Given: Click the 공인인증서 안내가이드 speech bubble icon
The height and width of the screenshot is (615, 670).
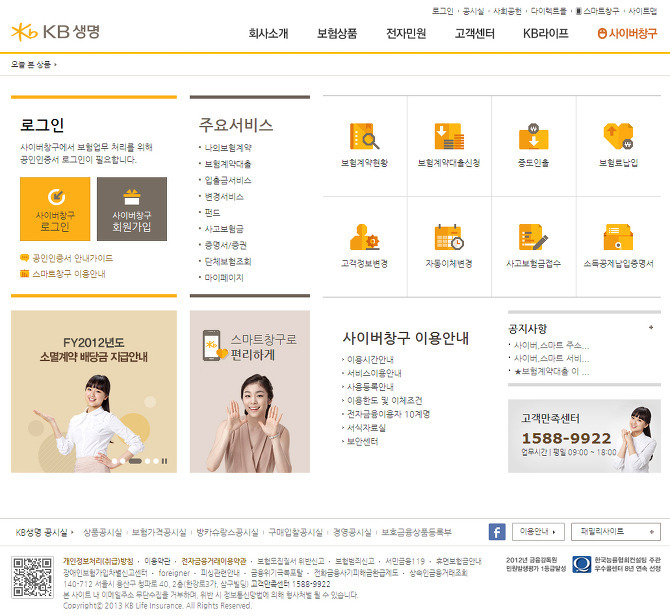Looking at the screenshot, I should click(24, 258).
